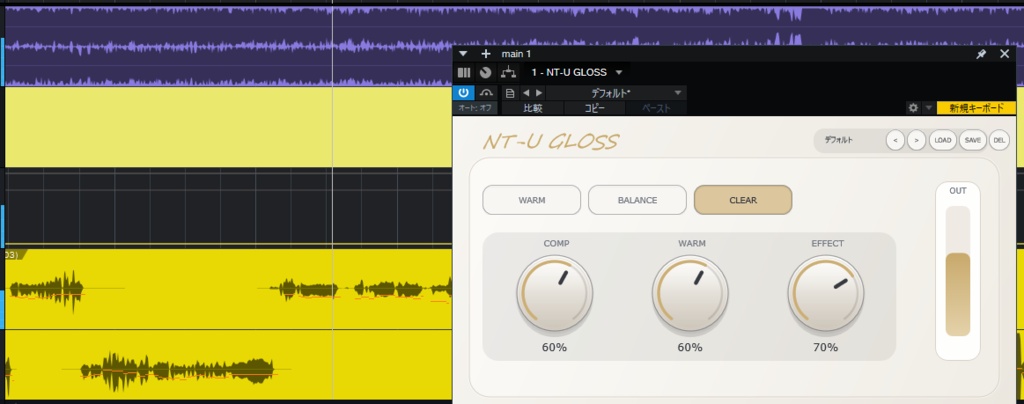Select the pale yellow empty clip
1024x404 pixels.
point(229,127)
